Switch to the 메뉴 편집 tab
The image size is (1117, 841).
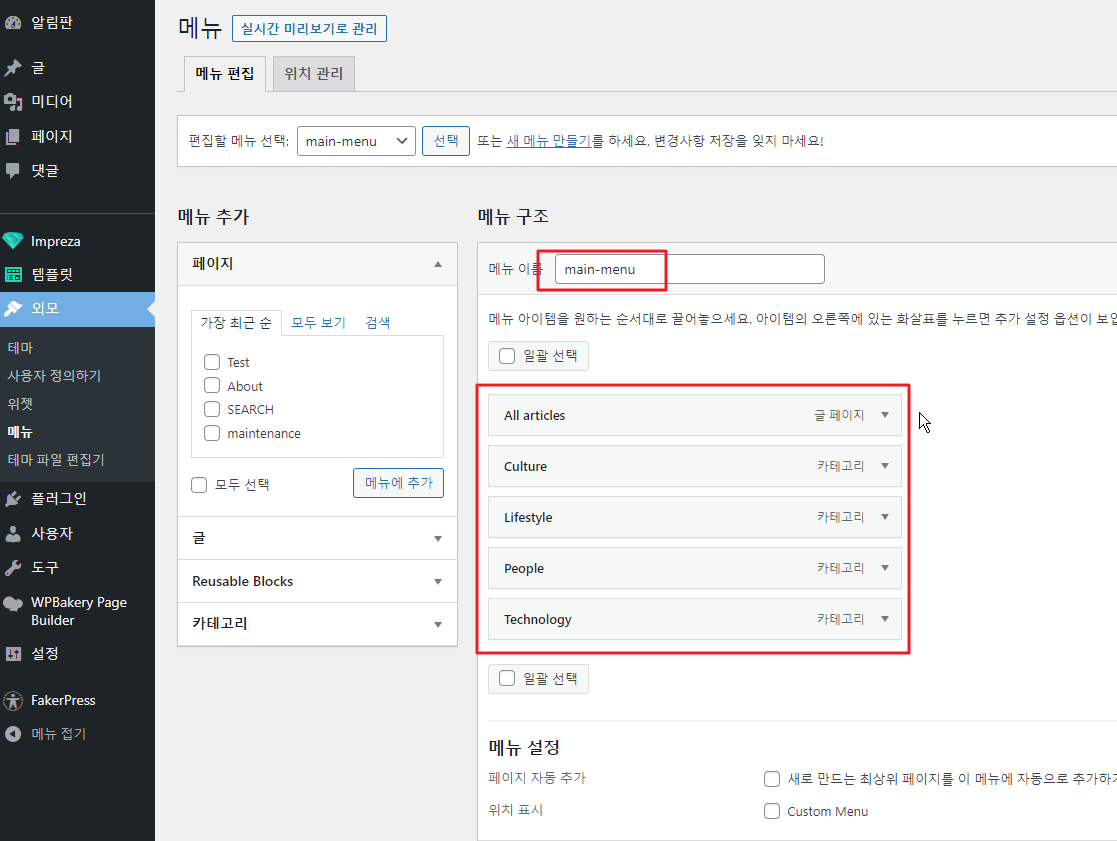224,73
